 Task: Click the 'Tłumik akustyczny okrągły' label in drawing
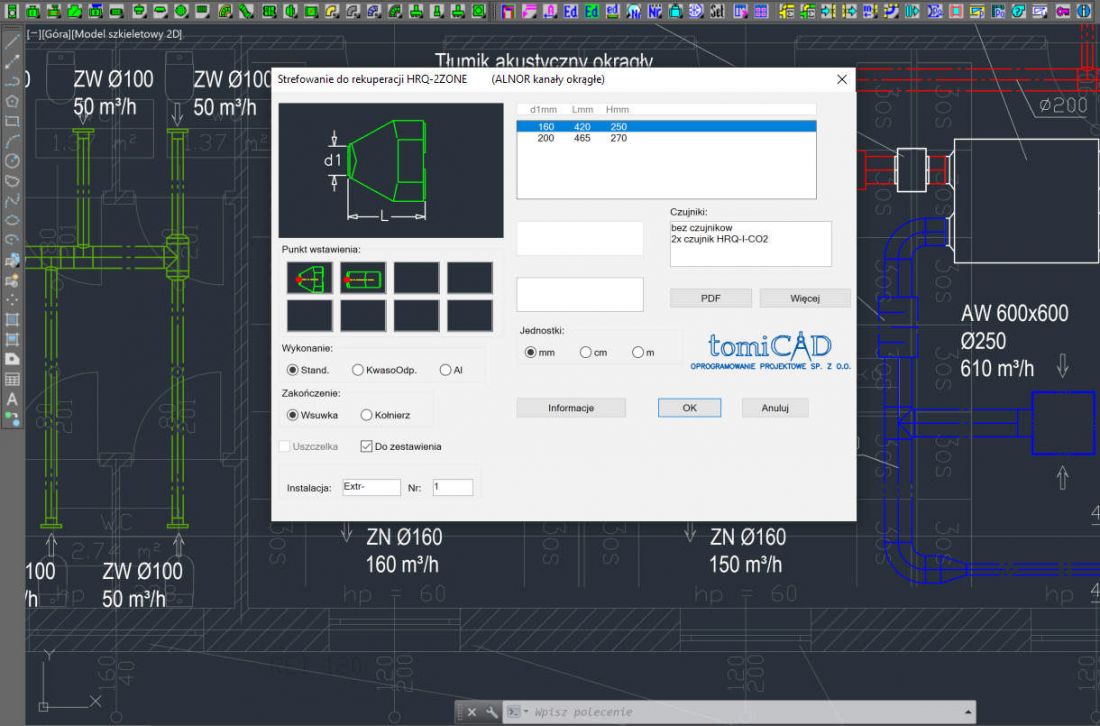click(544, 60)
